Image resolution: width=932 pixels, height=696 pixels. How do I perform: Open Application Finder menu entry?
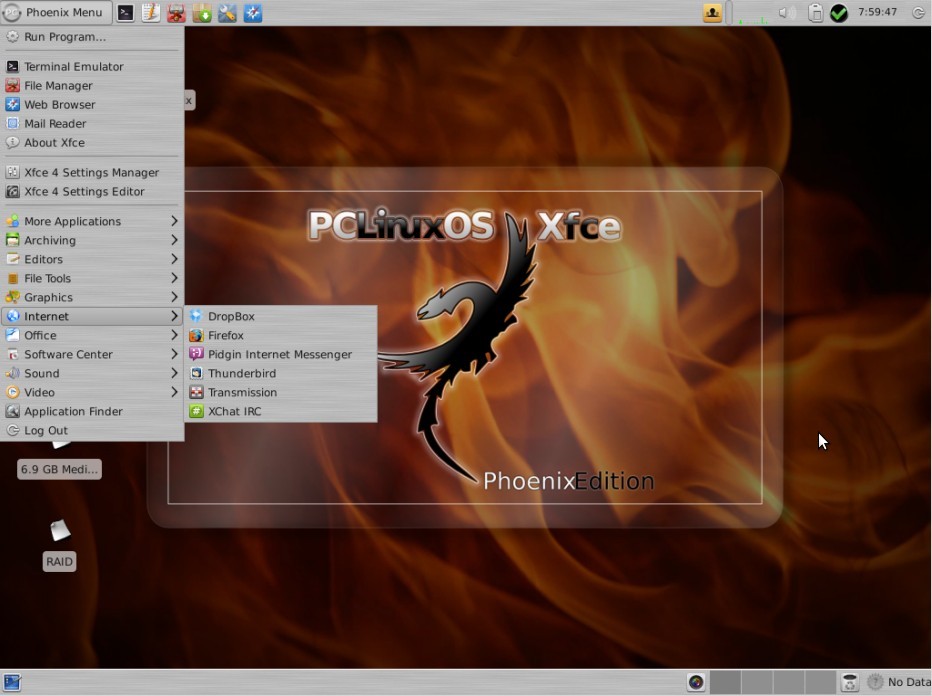[92, 411]
